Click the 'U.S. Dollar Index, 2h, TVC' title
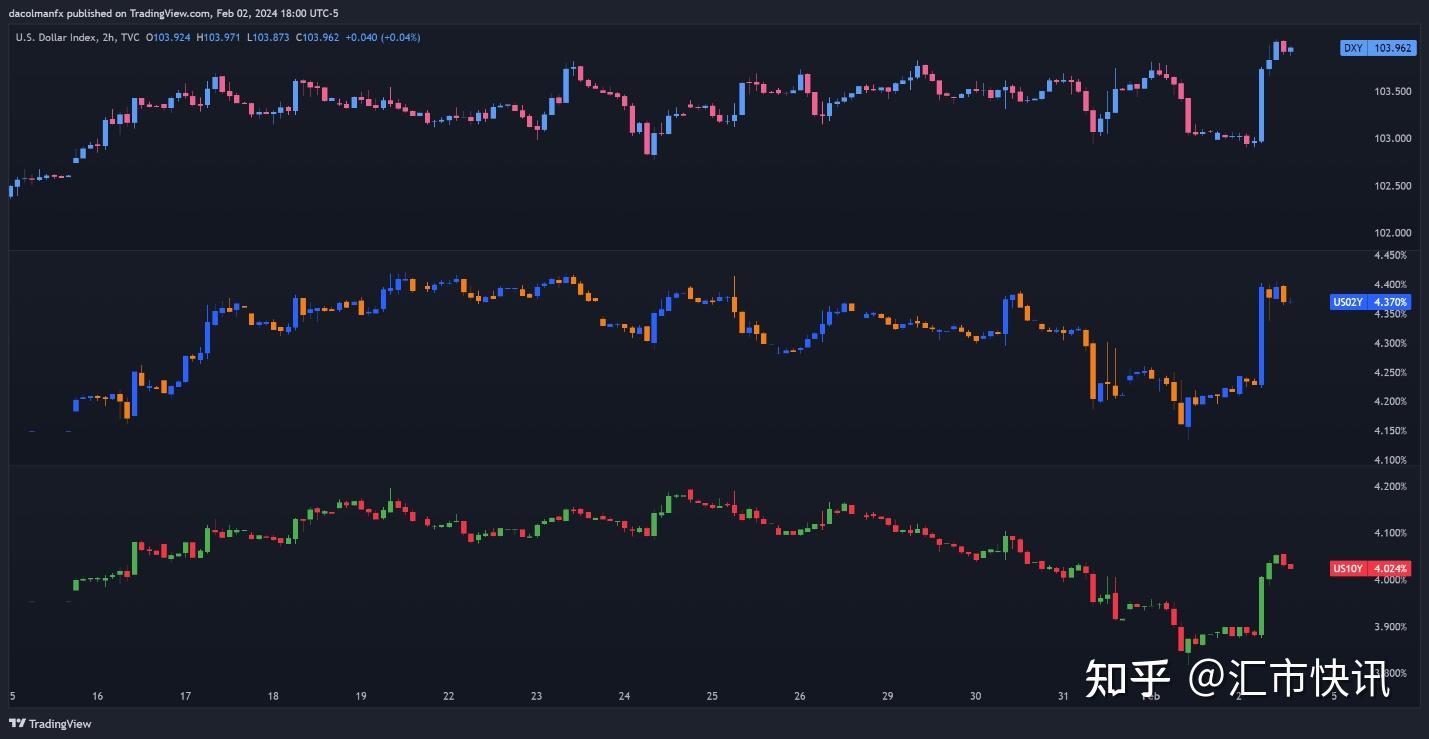The height and width of the screenshot is (739, 1429). pos(78,37)
